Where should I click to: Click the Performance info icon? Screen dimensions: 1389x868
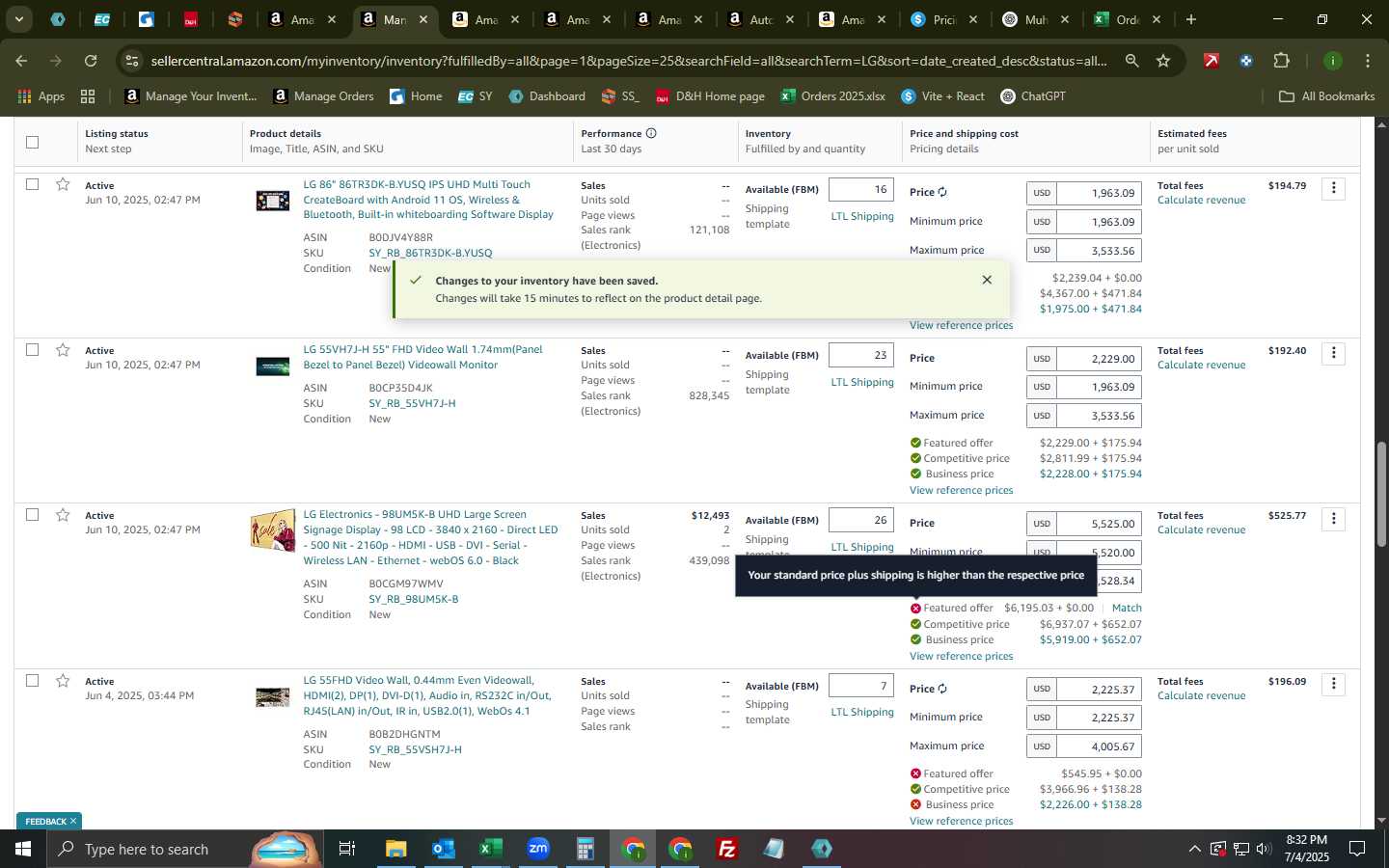tap(651, 133)
